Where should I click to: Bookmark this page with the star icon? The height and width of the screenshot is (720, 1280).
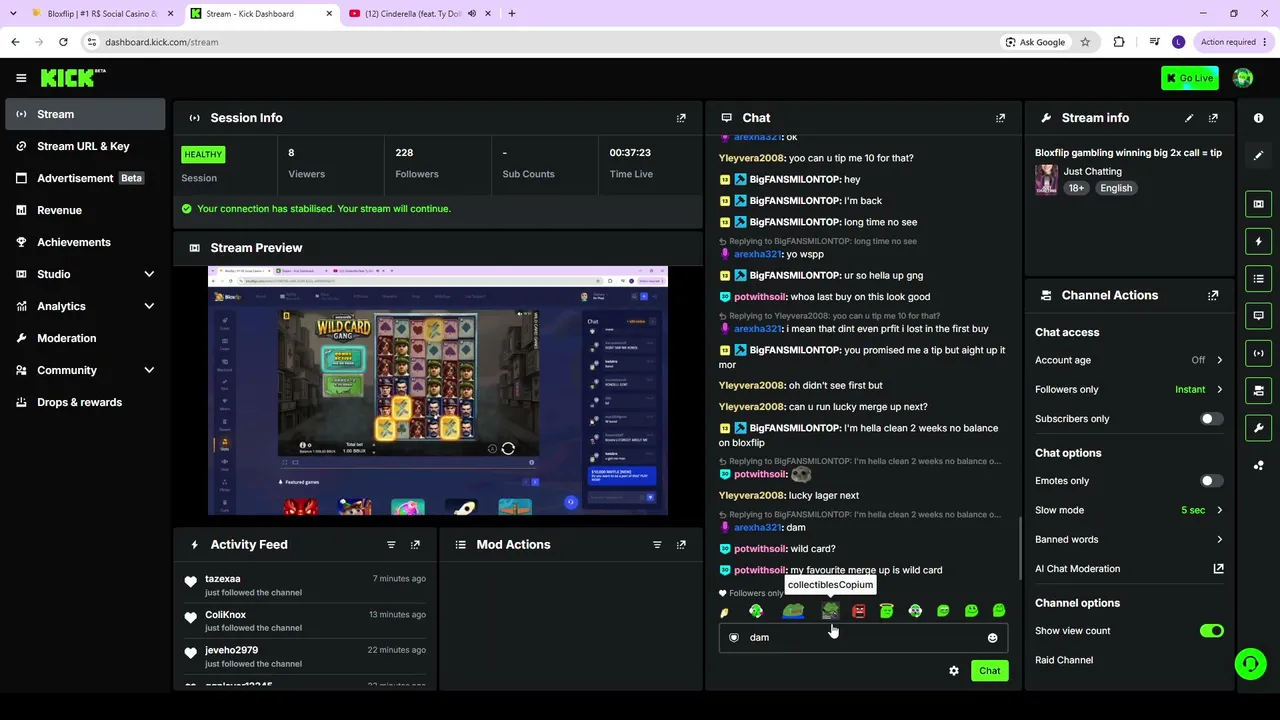pos(1085,42)
